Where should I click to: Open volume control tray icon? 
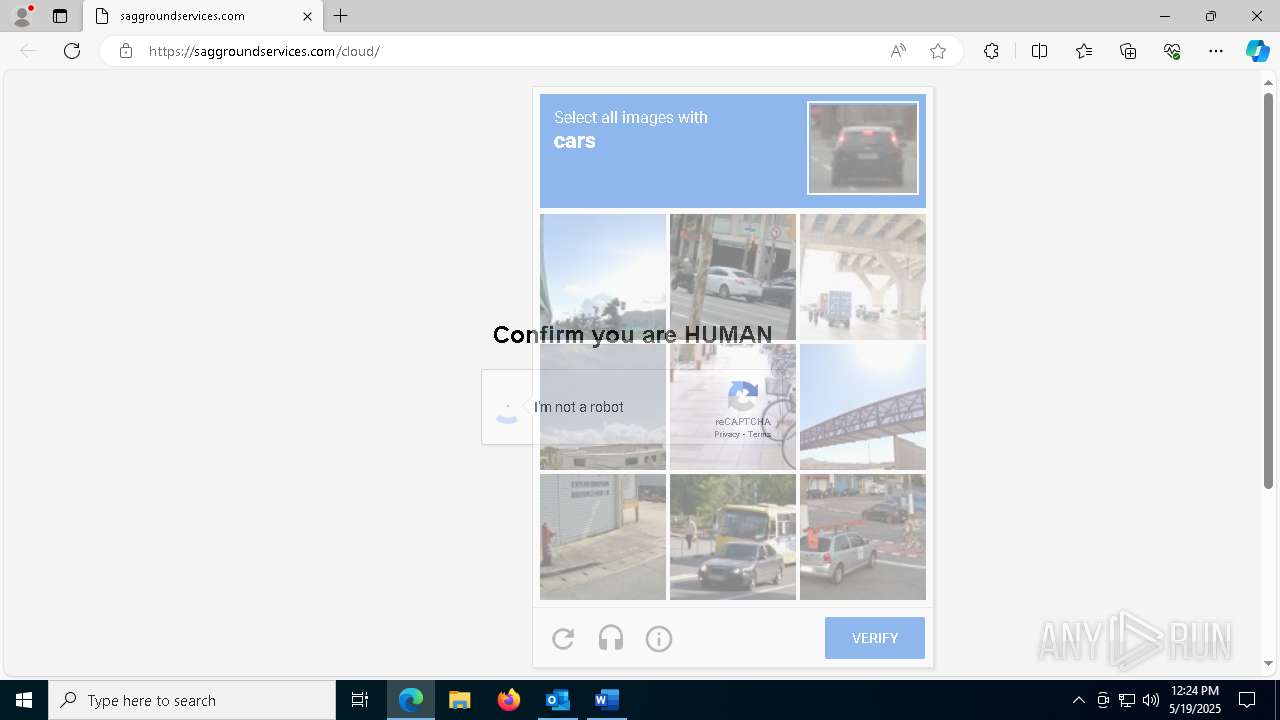(x=1150, y=700)
